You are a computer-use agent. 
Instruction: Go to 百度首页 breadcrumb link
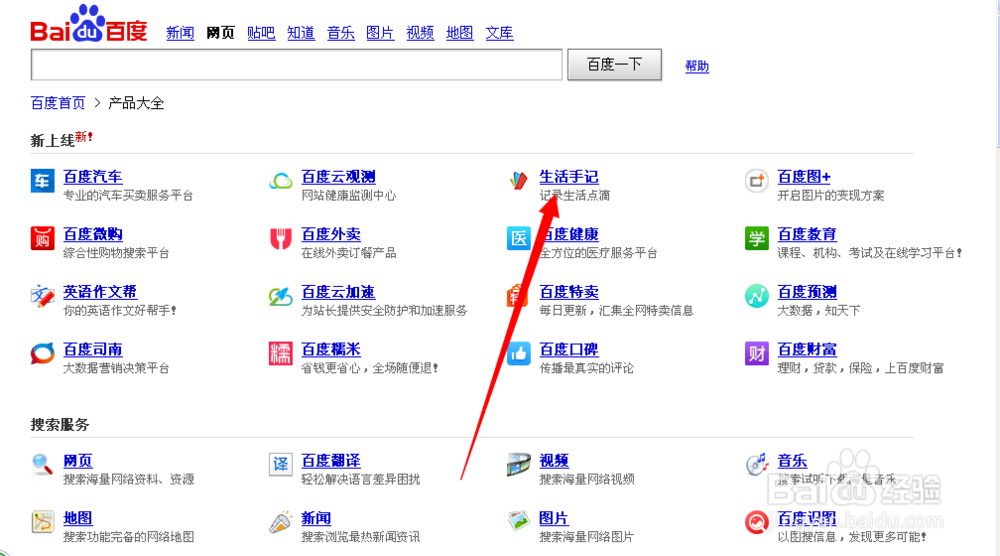58,103
